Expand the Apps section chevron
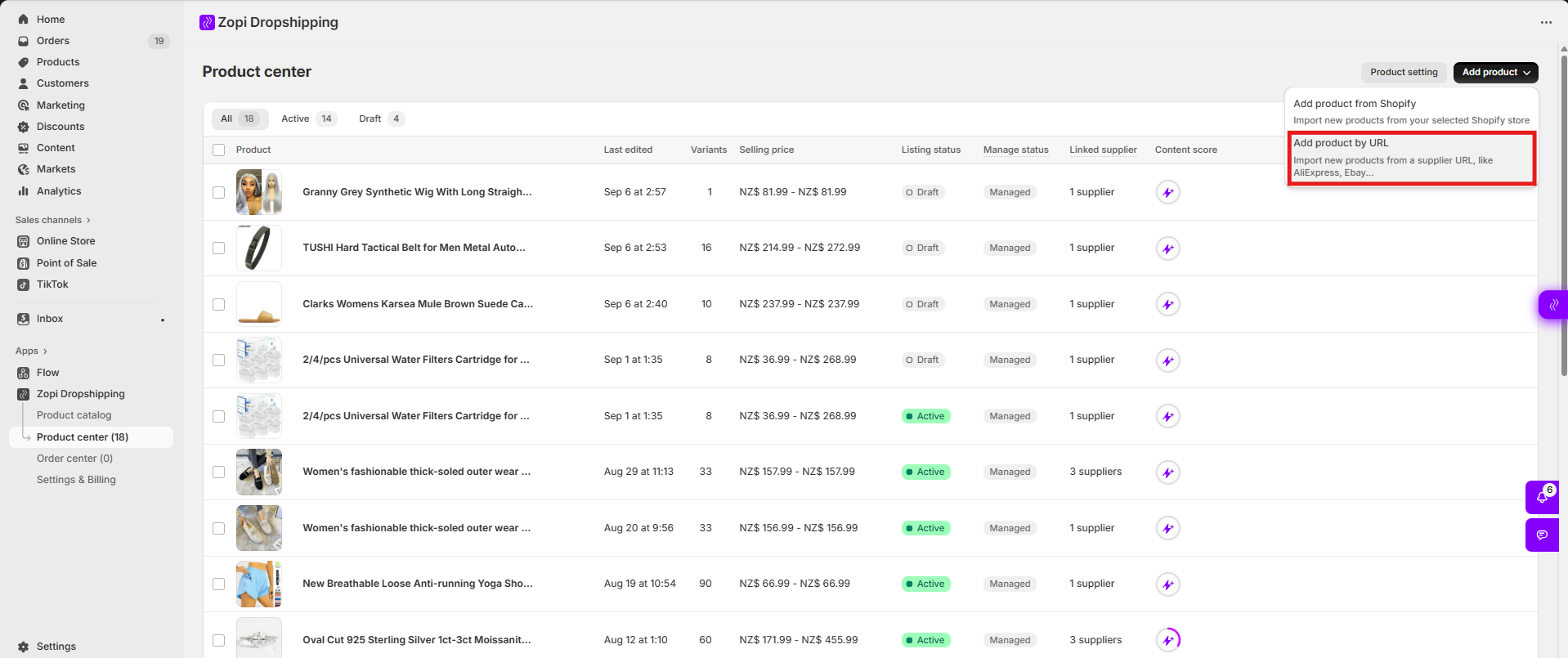Viewport: 1568px width, 658px height. pyautogui.click(x=45, y=351)
